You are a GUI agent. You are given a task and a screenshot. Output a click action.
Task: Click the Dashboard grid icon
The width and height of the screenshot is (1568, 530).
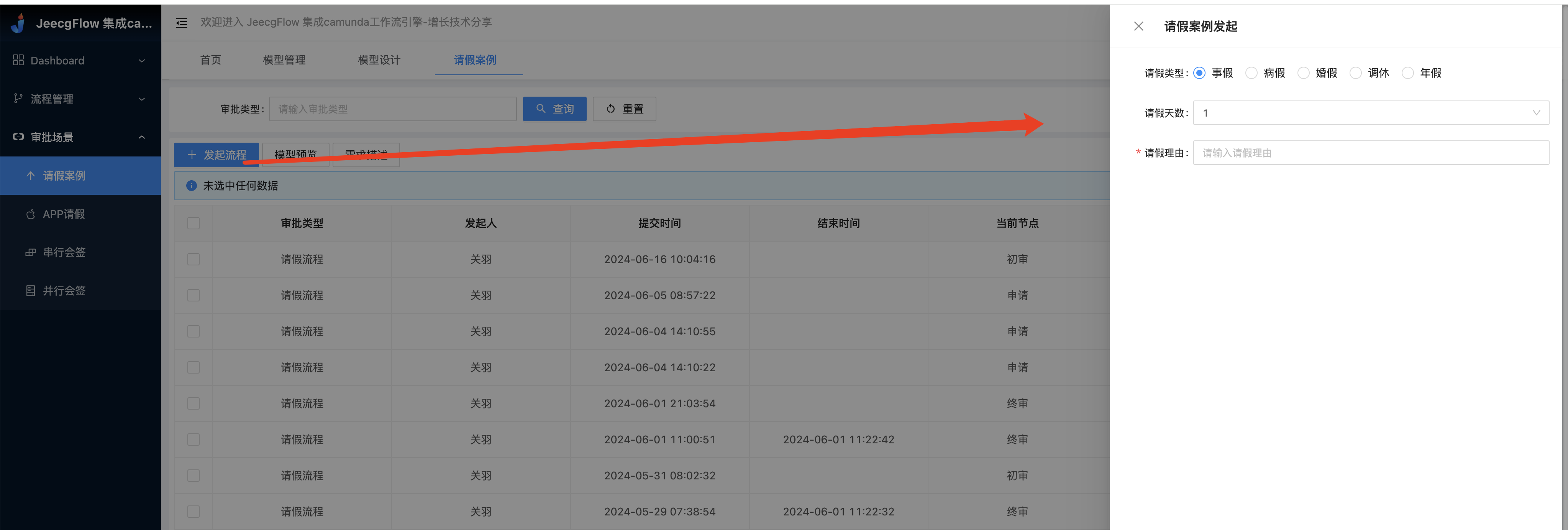(x=18, y=60)
